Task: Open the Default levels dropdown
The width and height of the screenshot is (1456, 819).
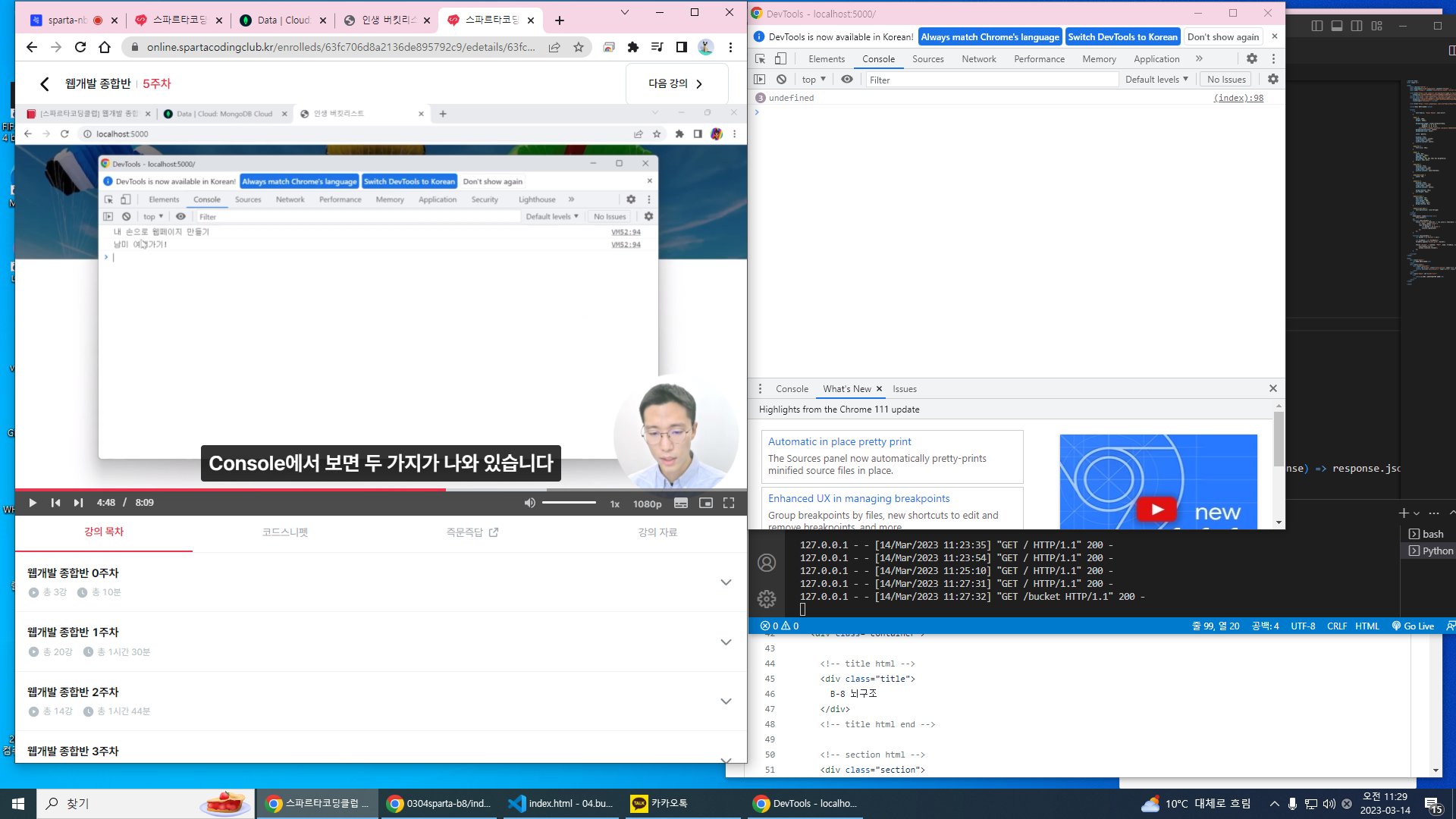Action: pyautogui.click(x=1156, y=79)
